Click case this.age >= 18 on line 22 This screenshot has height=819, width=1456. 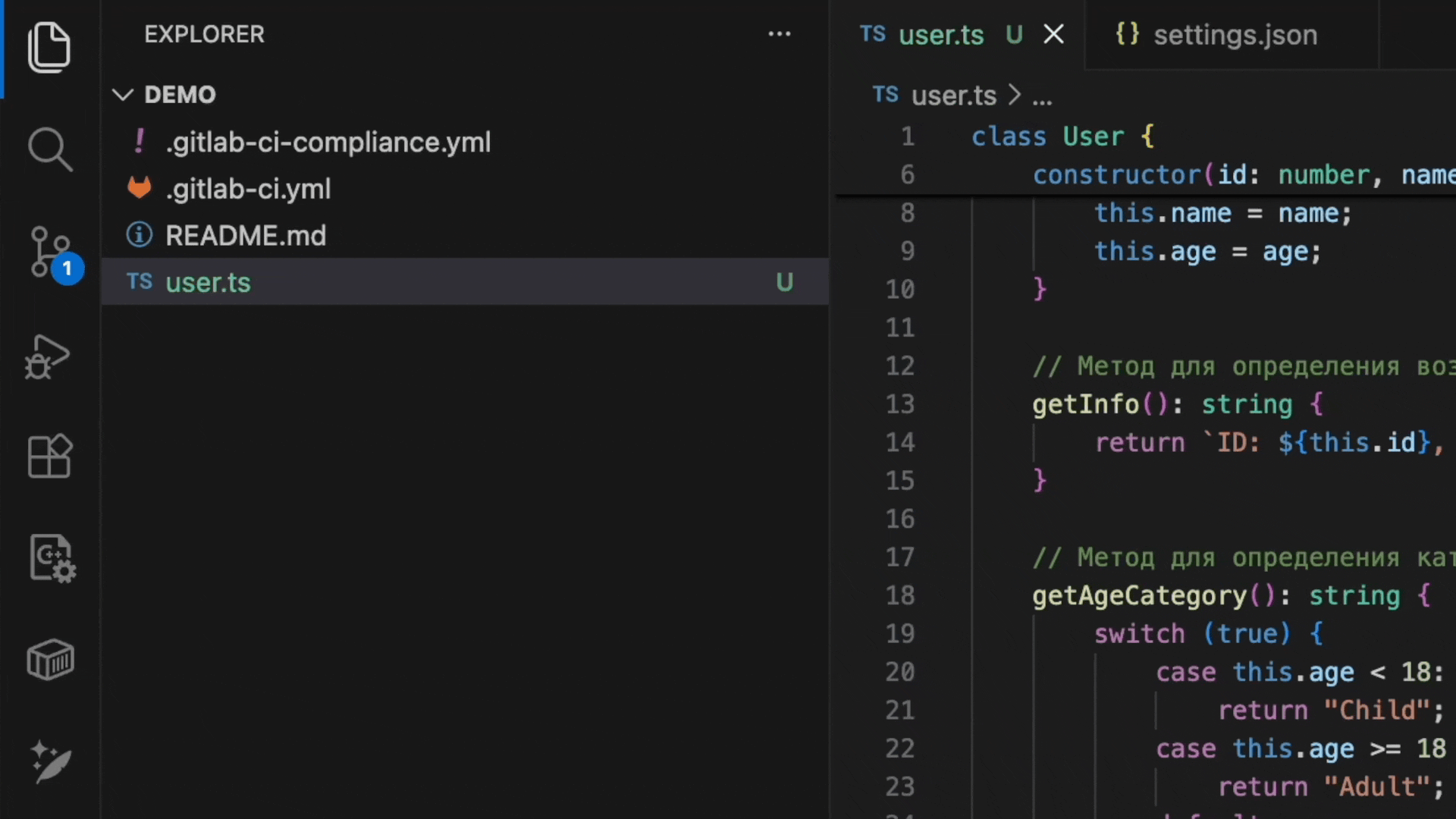(1301, 749)
